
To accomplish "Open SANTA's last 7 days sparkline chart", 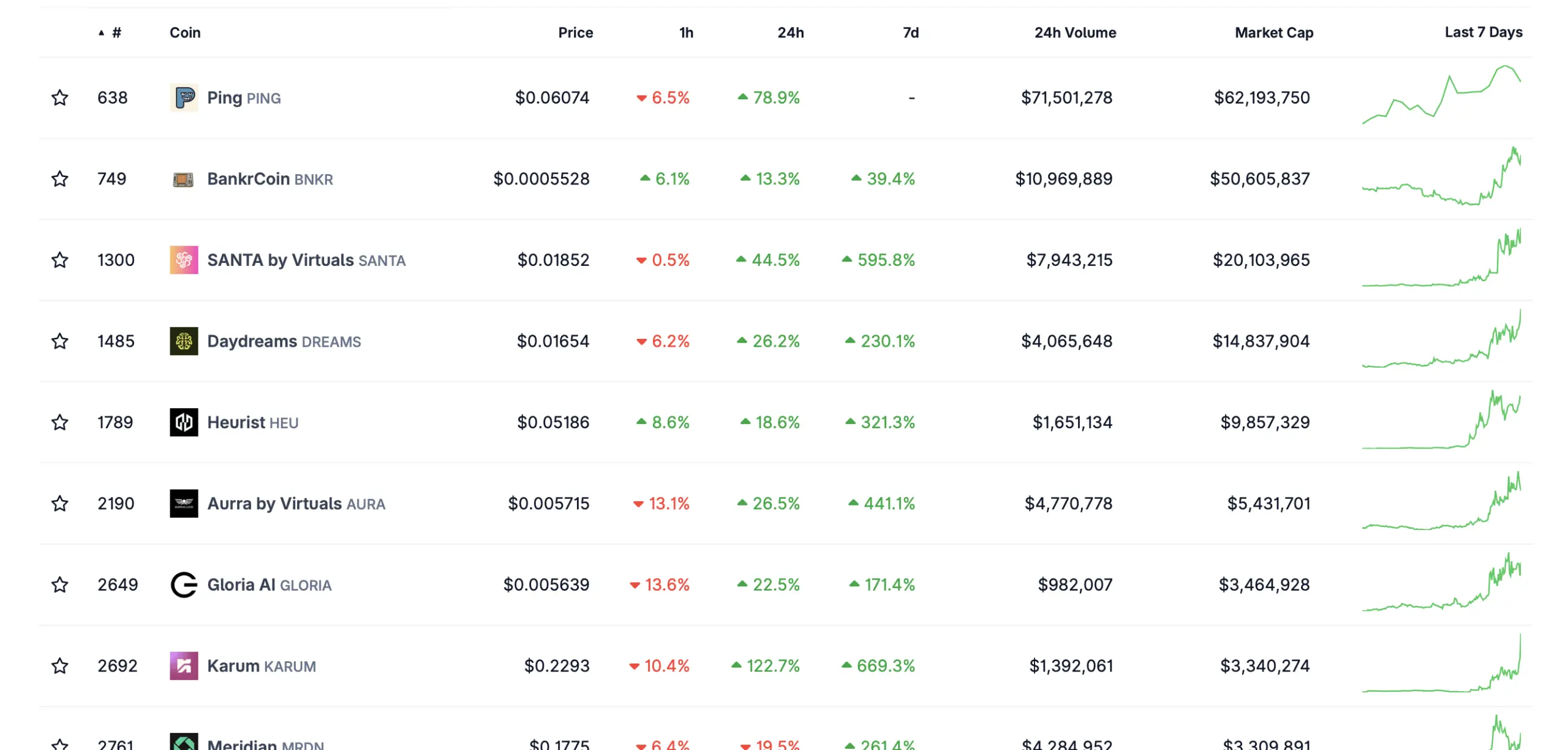I will (1441, 259).
